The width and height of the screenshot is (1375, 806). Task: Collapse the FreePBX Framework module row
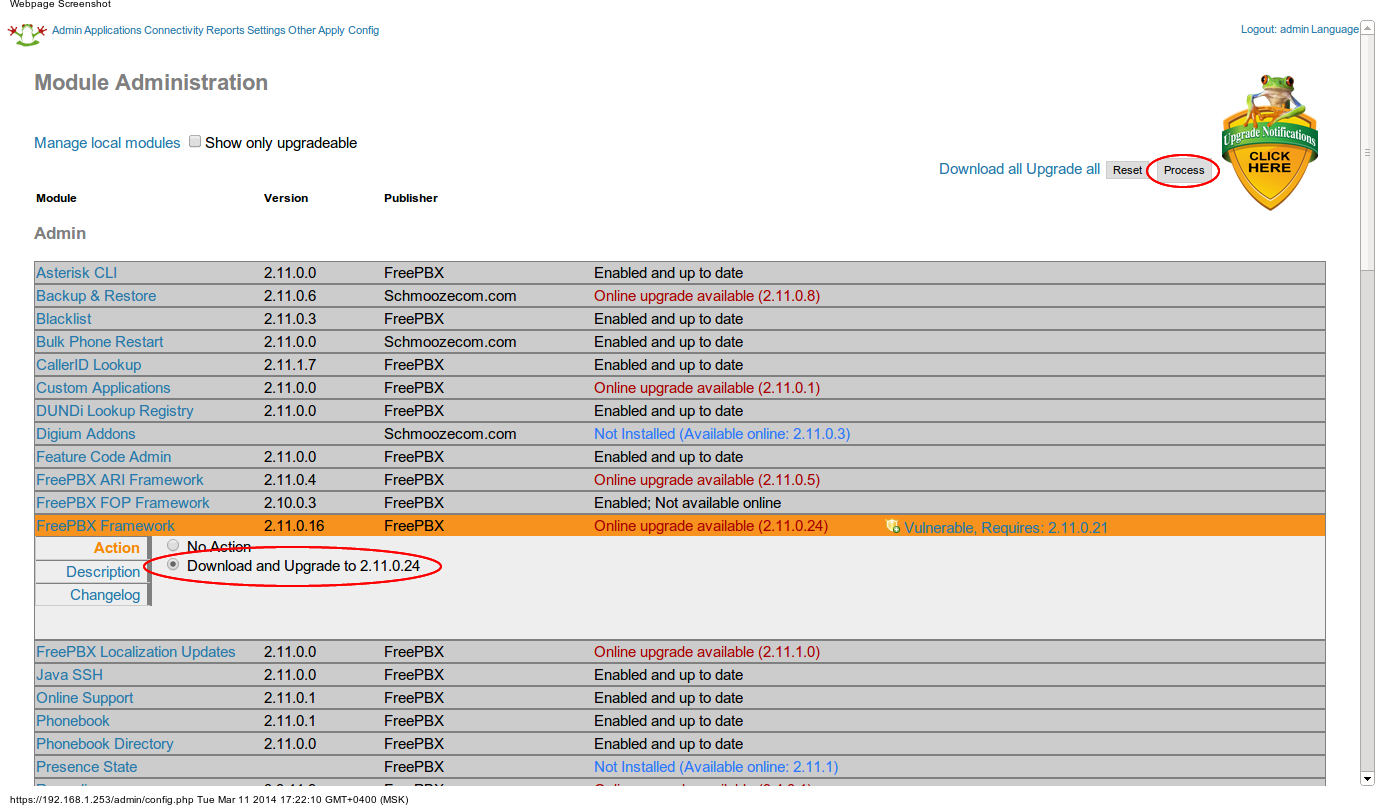coord(105,526)
